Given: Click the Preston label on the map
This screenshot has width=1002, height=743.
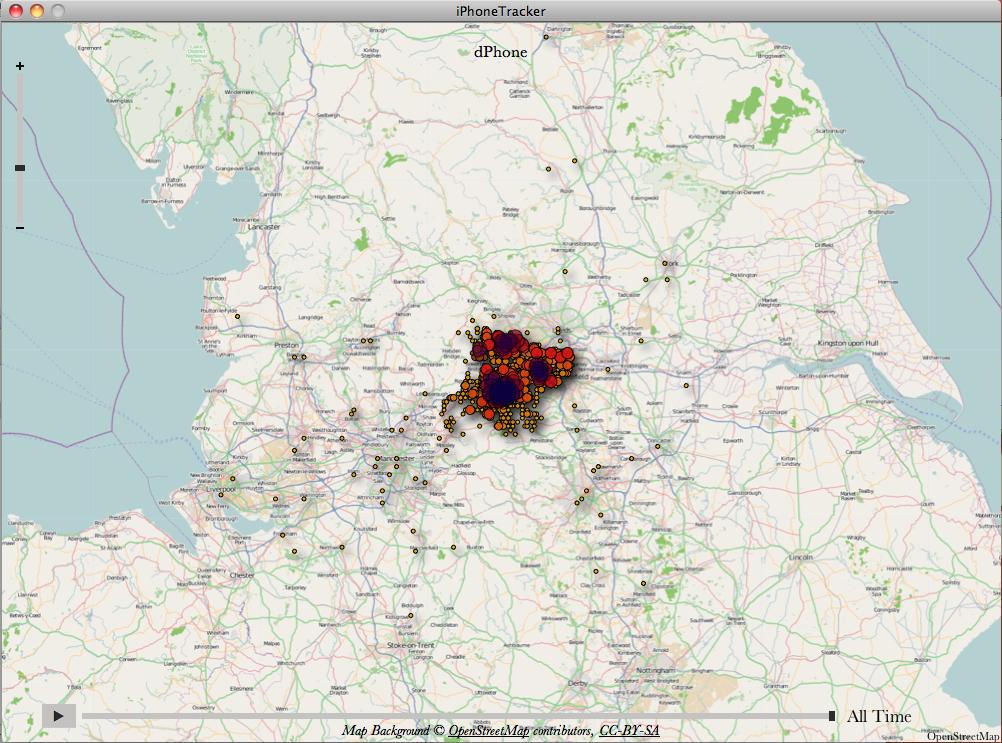Looking at the screenshot, I should [x=286, y=345].
